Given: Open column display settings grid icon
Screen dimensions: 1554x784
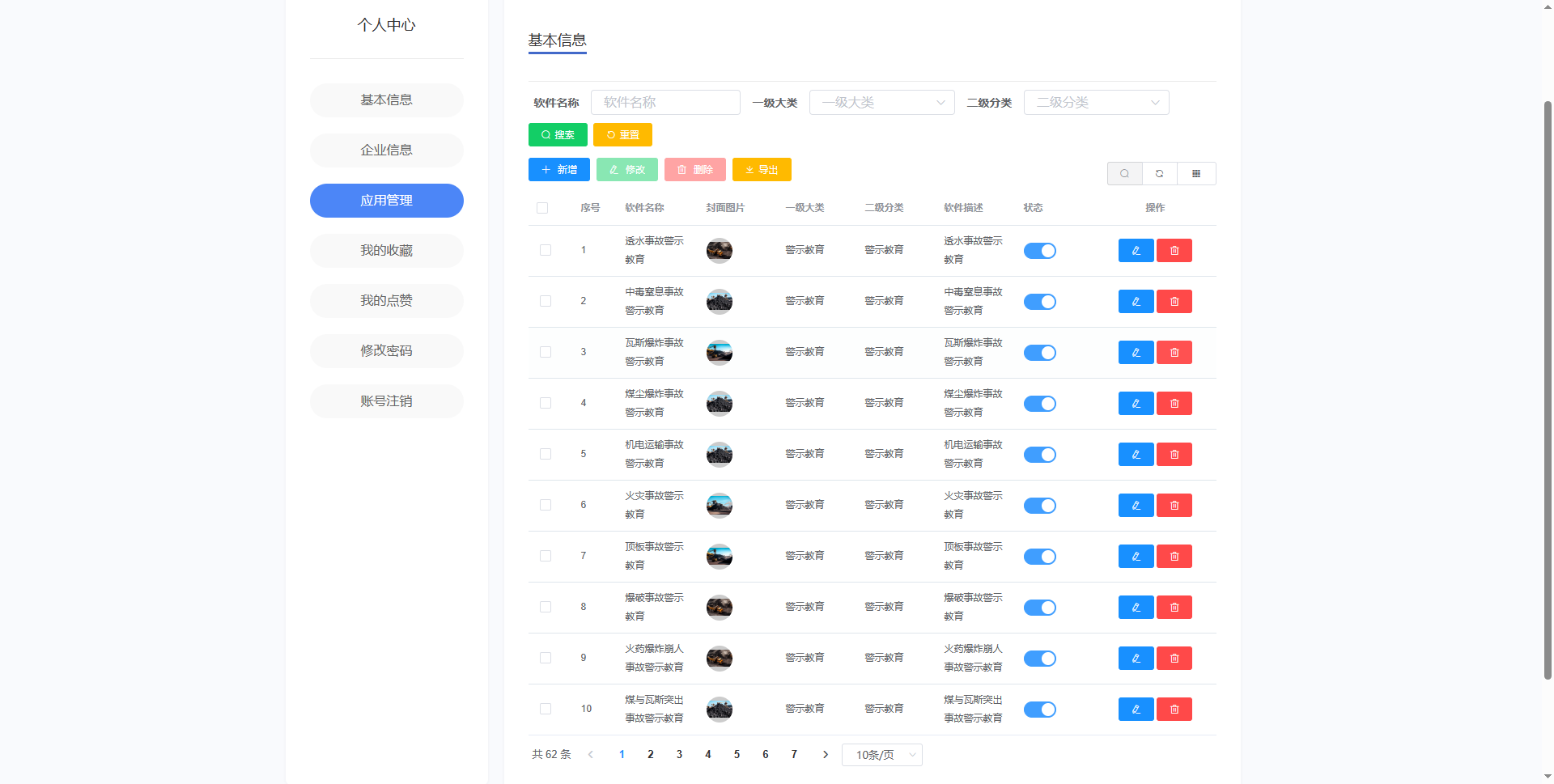Looking at the screenshot, I should 1196,174.
